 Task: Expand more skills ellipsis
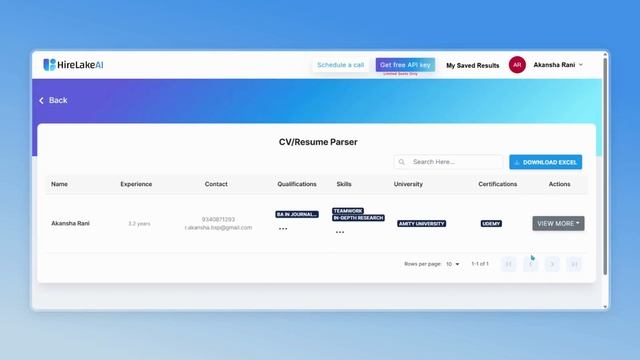coord(340,232)
